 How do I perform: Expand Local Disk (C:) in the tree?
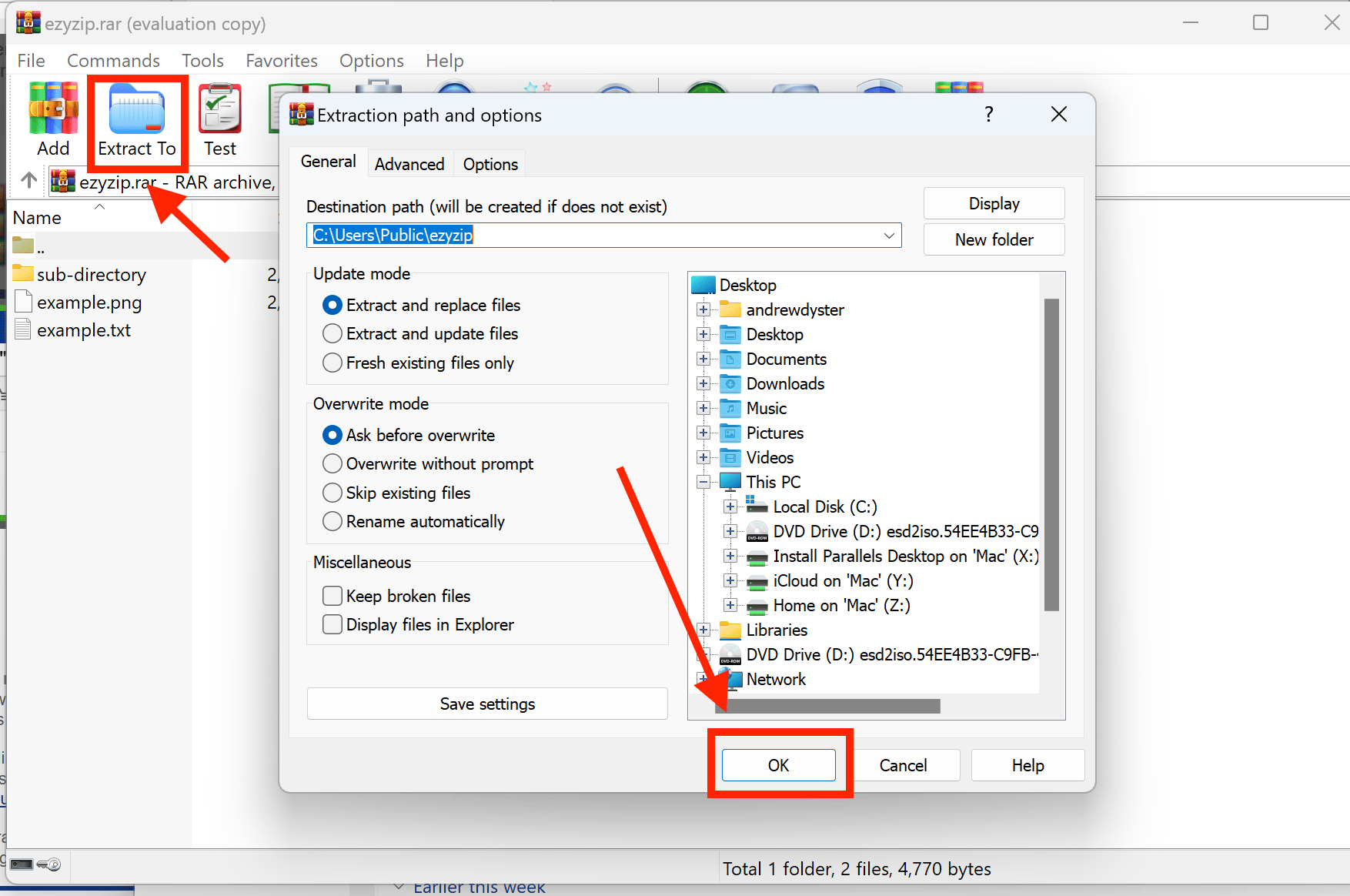click(x=730, y=507)
